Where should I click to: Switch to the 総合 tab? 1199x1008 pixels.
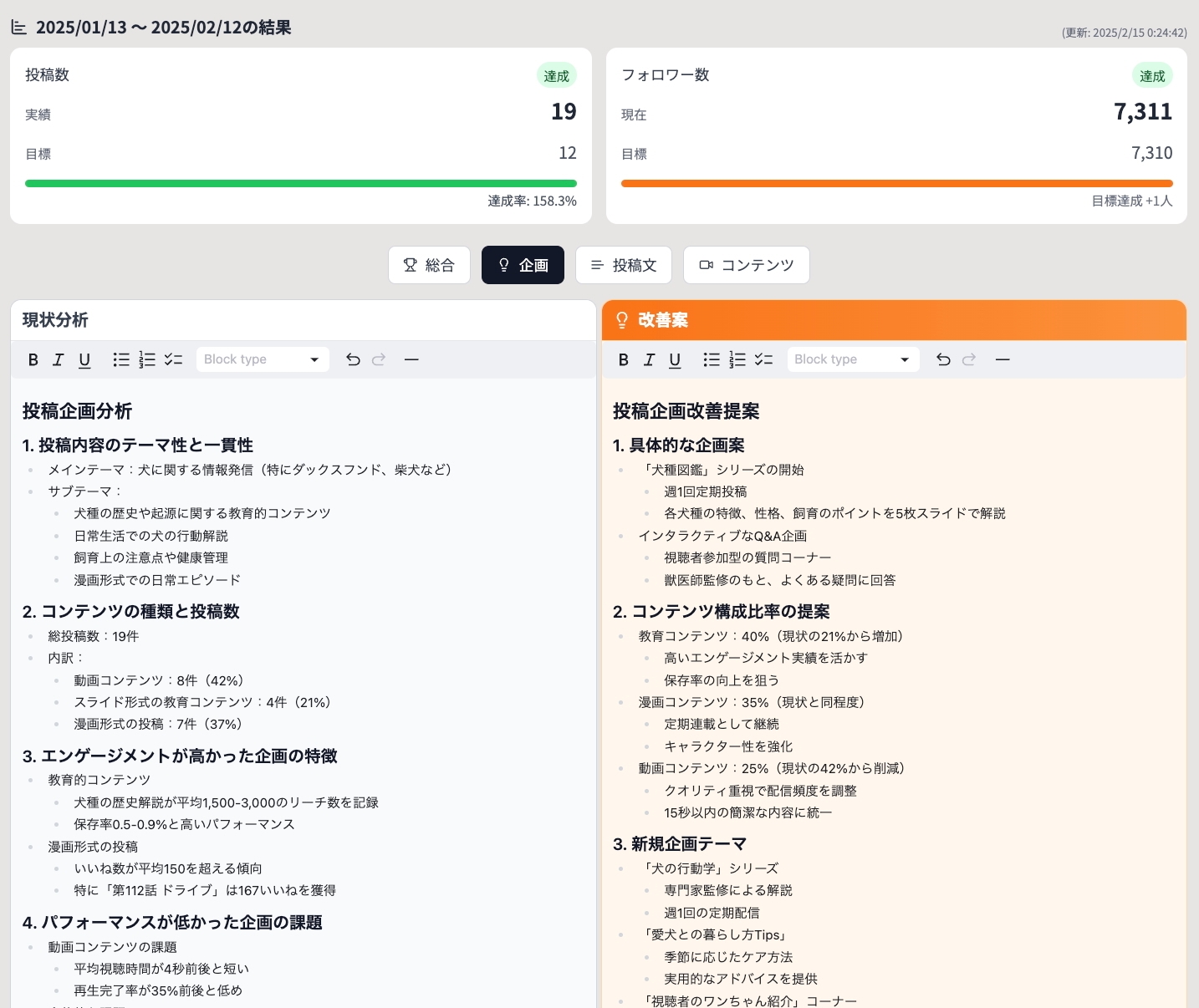pos(429,265)
